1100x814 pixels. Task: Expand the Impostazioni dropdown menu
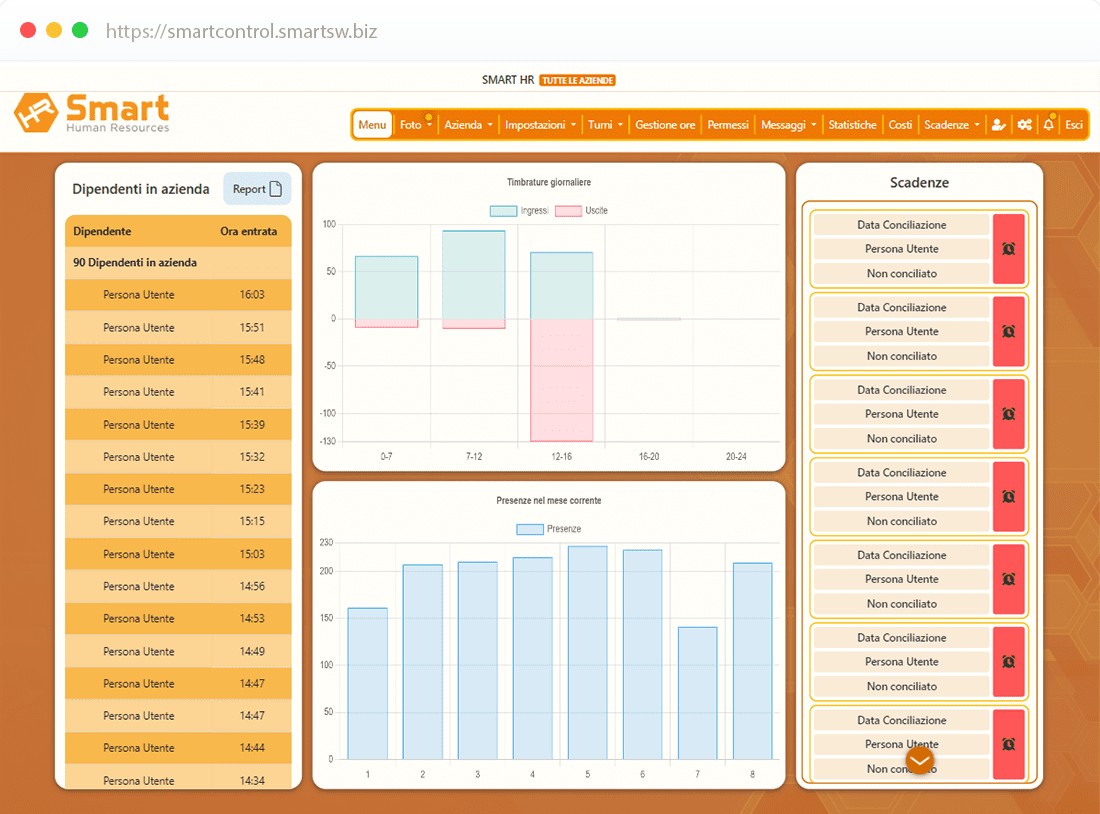[540, 125]
